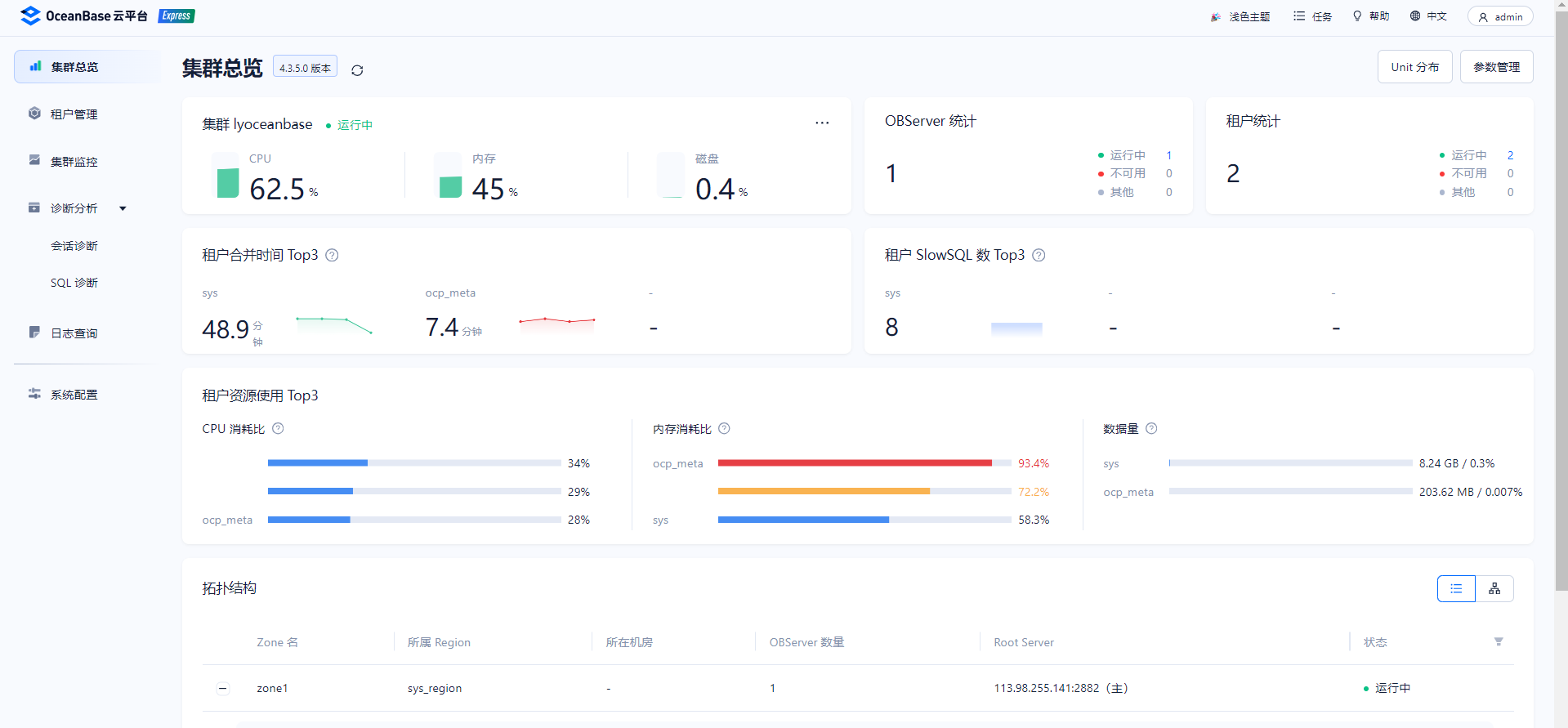Click OBServer 运行中 count 1
The image size is (1568, 728).
pyautogui.click(x=1169, y=155)
